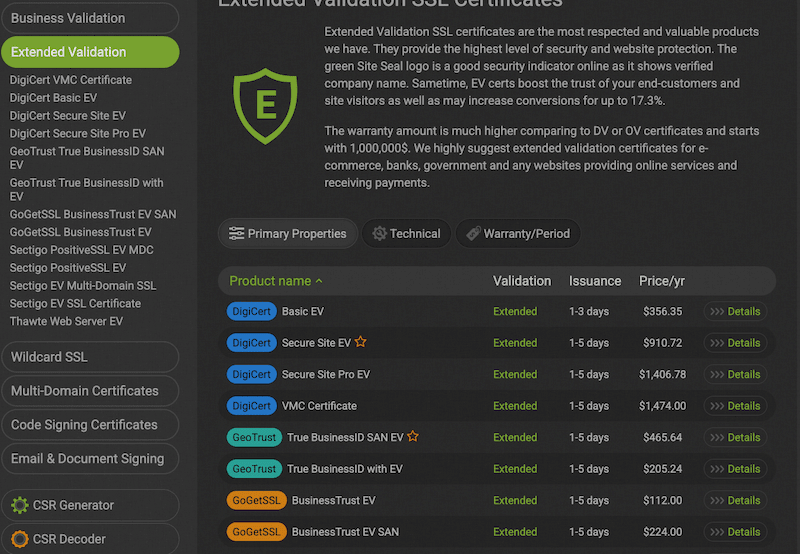Click the $910.72 price cell
Viewport: 800px width, 554px height.
click(662, 343)
